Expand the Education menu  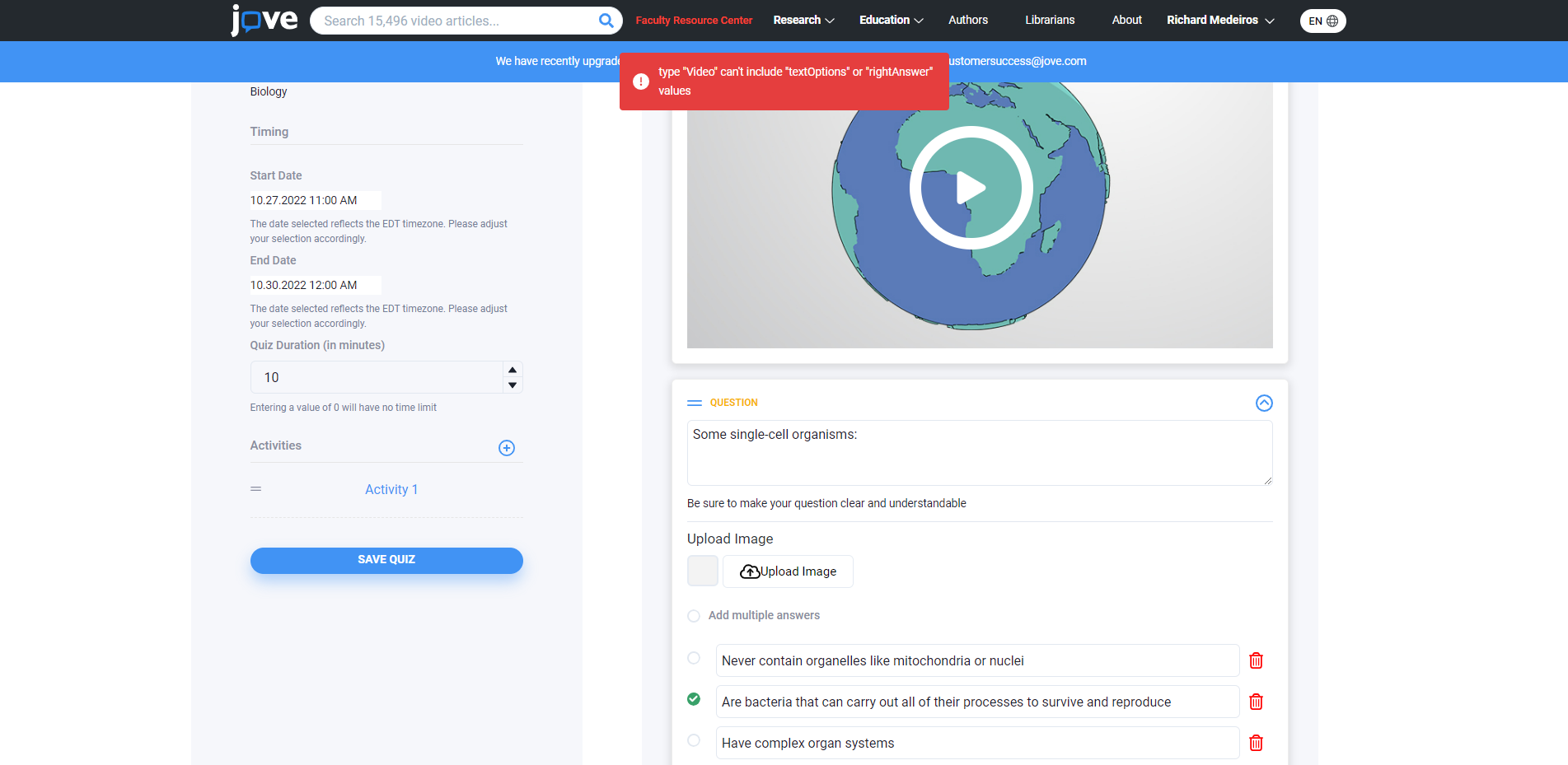click(x=891, y=20)
